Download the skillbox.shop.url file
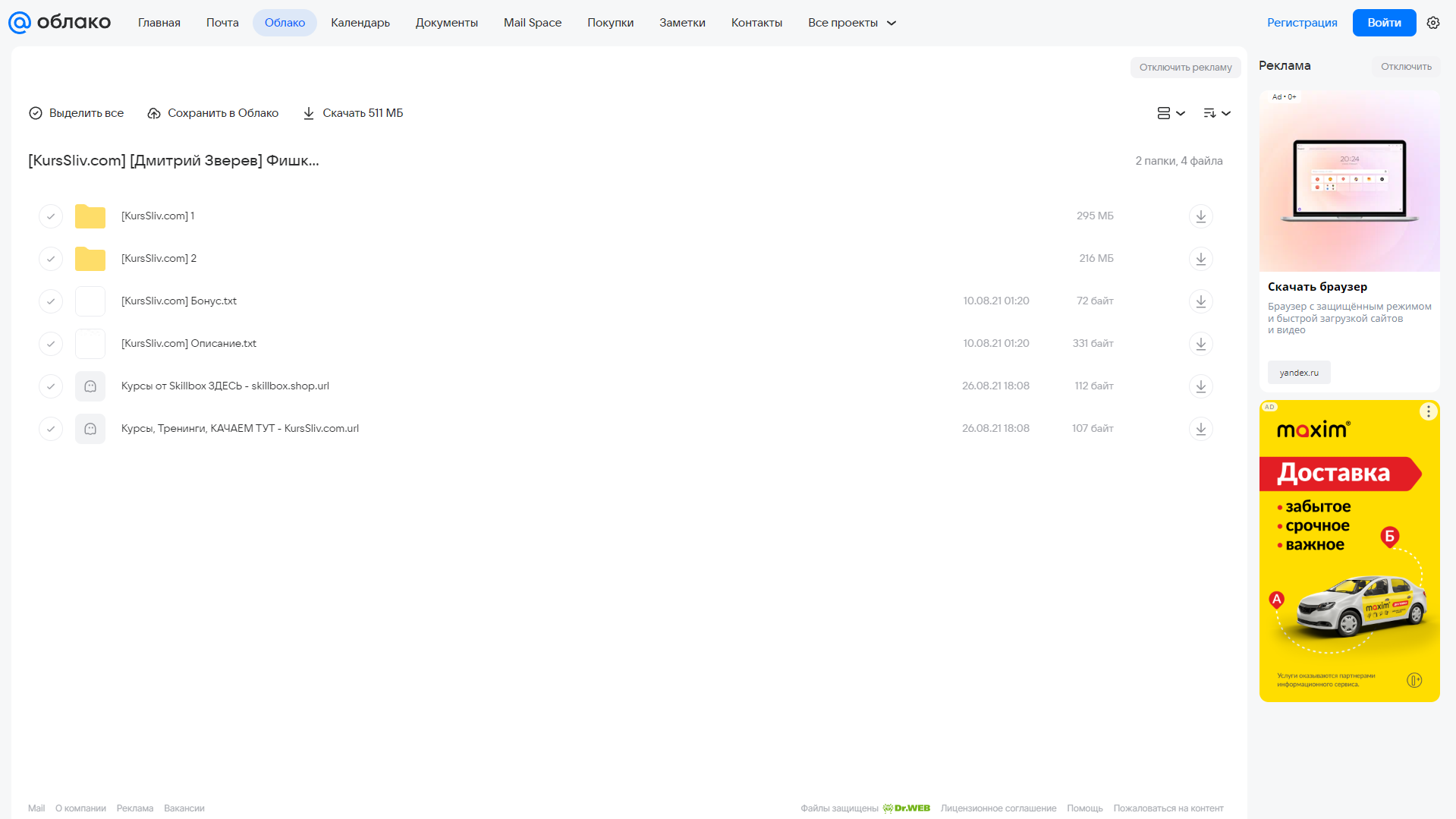This screenshot has width=1456, height=819. 1200,386
